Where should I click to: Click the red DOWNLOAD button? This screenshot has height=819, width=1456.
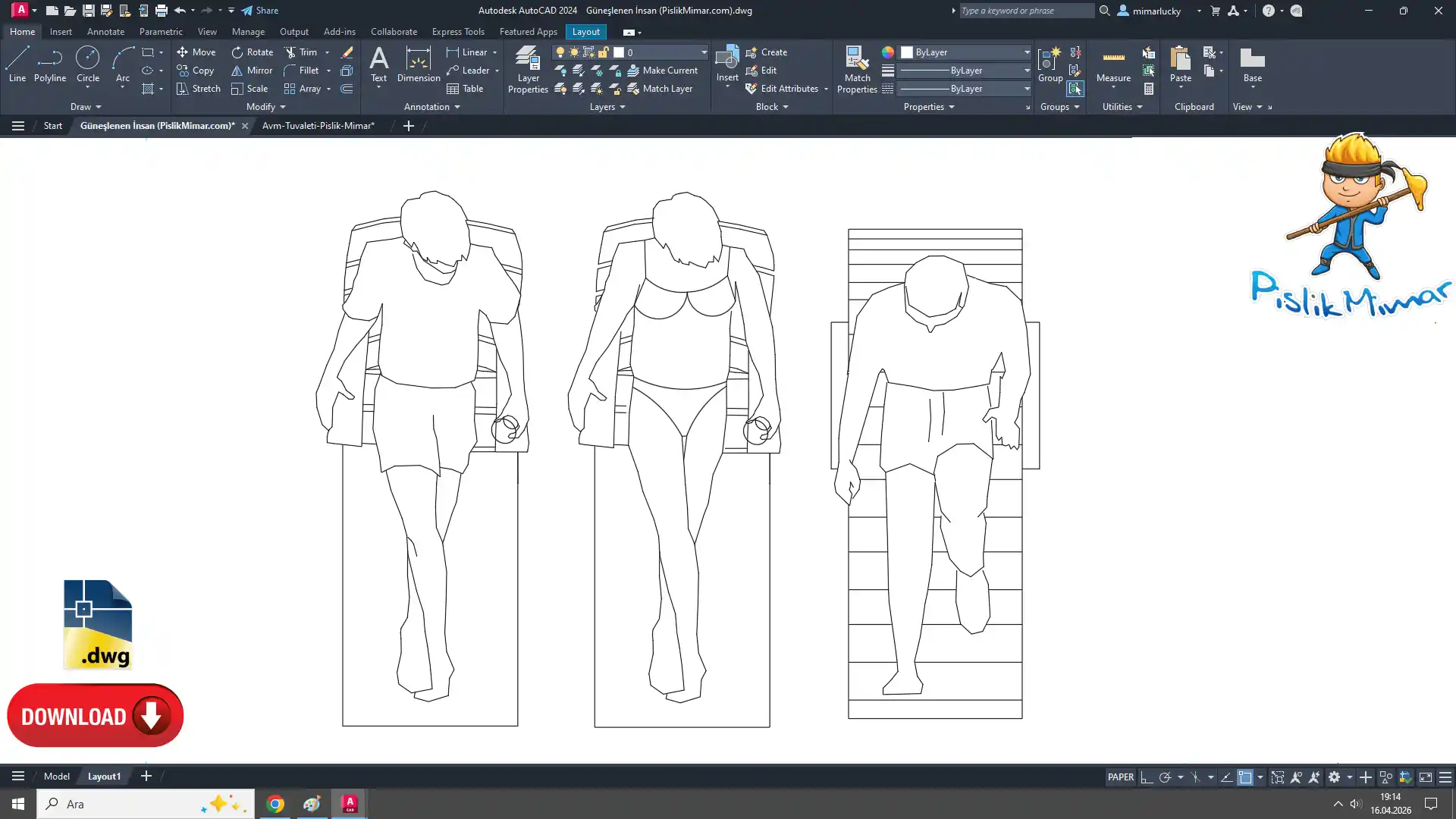(96, 716)
